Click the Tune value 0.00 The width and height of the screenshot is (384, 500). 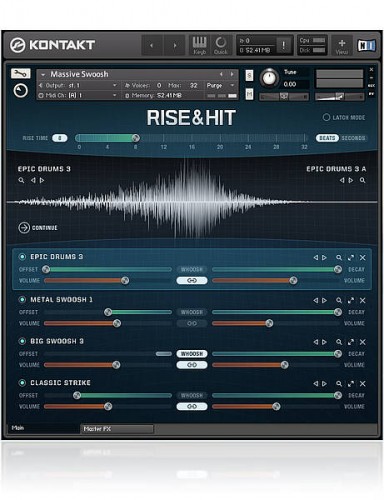pyautogui.click(x=290, y=84)
